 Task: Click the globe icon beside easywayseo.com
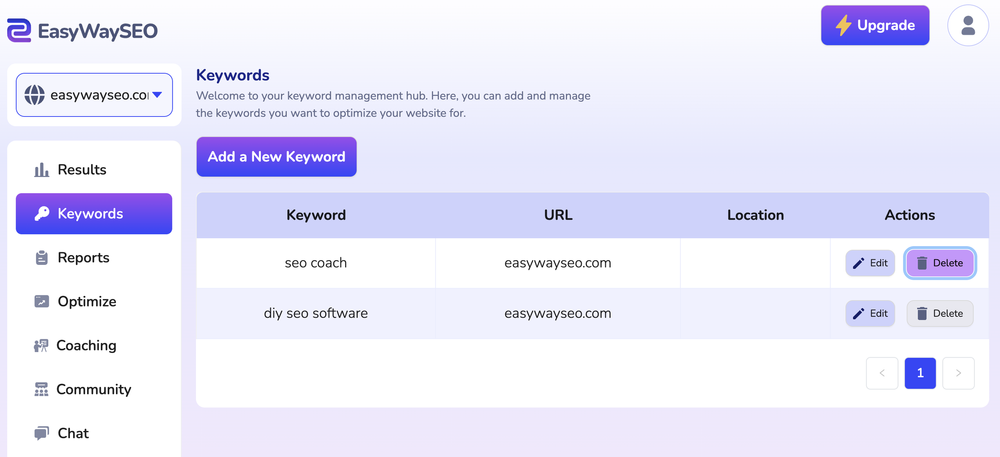tap(34, 96)
